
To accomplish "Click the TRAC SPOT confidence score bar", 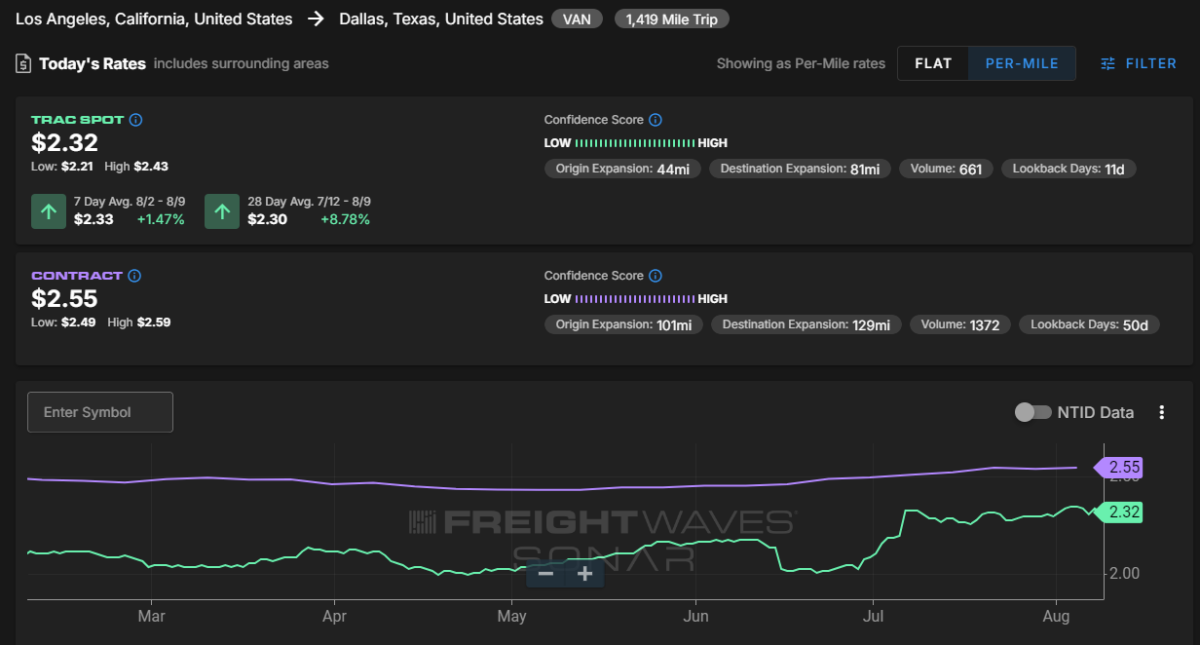I will point(635,143).
